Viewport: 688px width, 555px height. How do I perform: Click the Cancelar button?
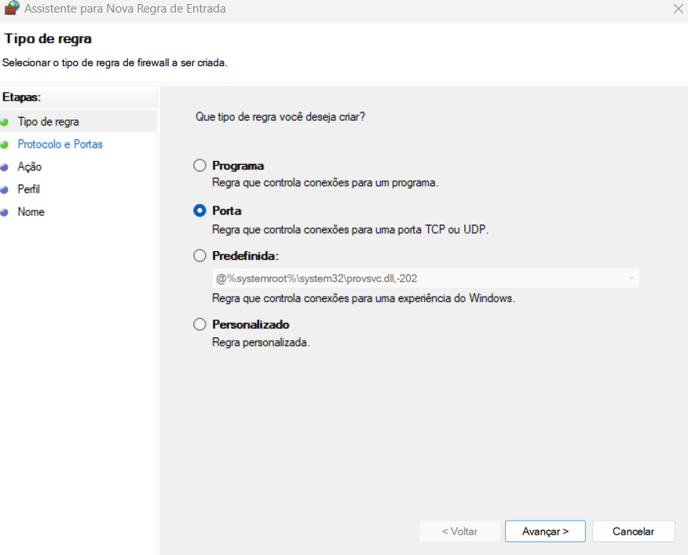click(x=633, y=531)
